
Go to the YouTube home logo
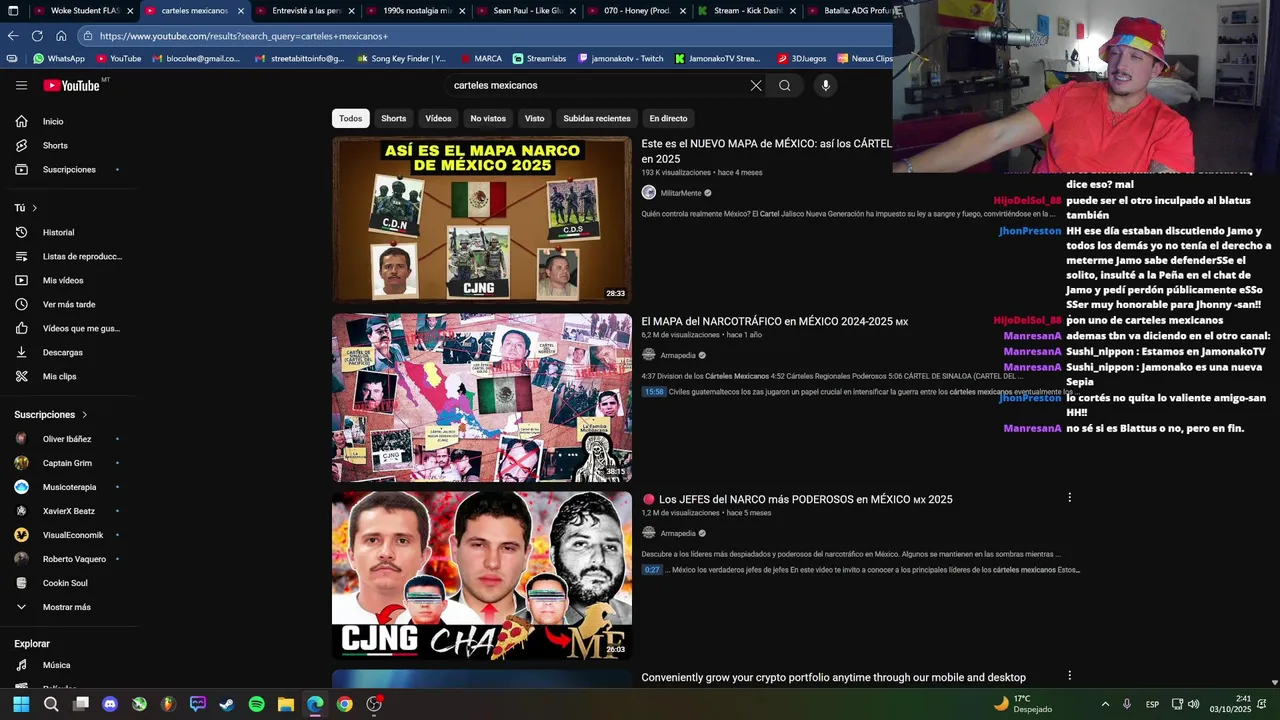coord(71,85)
